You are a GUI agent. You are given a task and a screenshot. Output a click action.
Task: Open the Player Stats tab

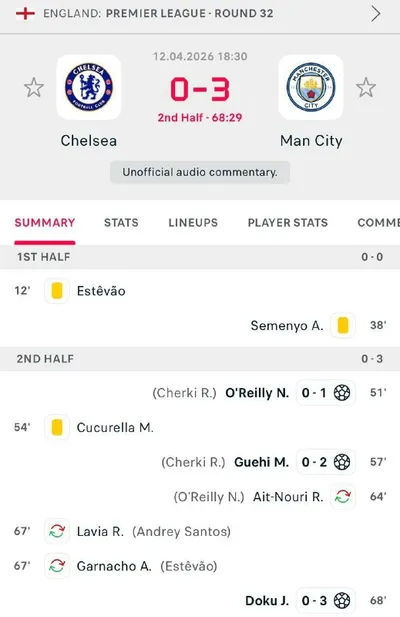coord(288,223)
